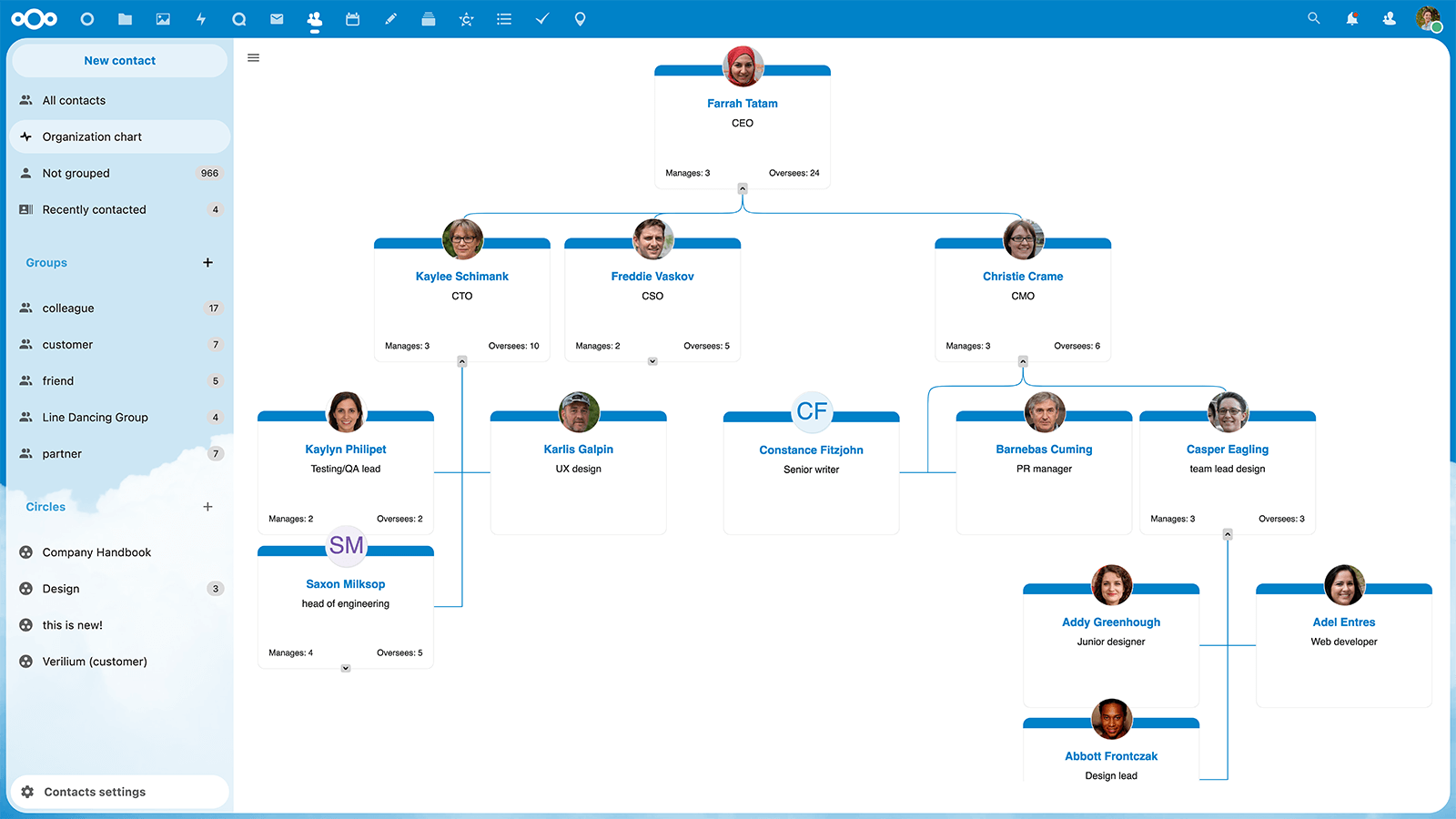
Task: Open the Recently contacted list
Action: 95,209
